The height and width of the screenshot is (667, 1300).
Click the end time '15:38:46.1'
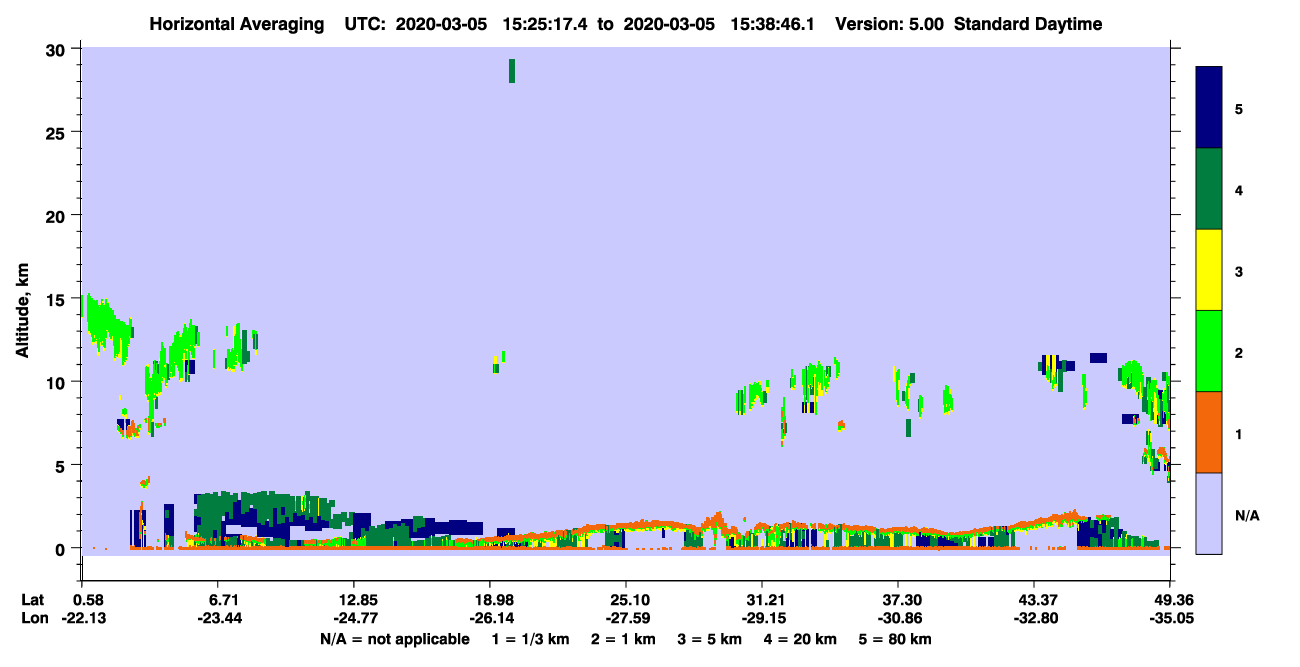774,24
